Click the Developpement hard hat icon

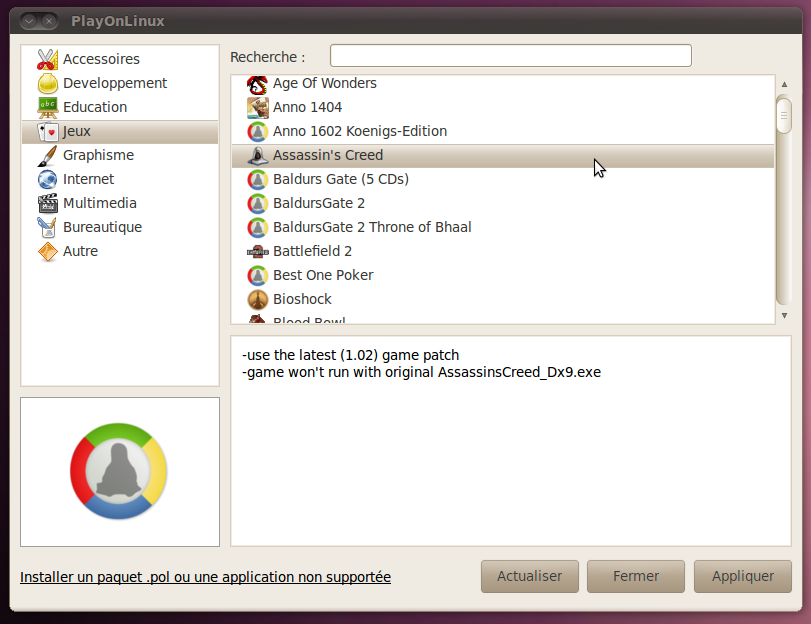[x=48, y=83]
